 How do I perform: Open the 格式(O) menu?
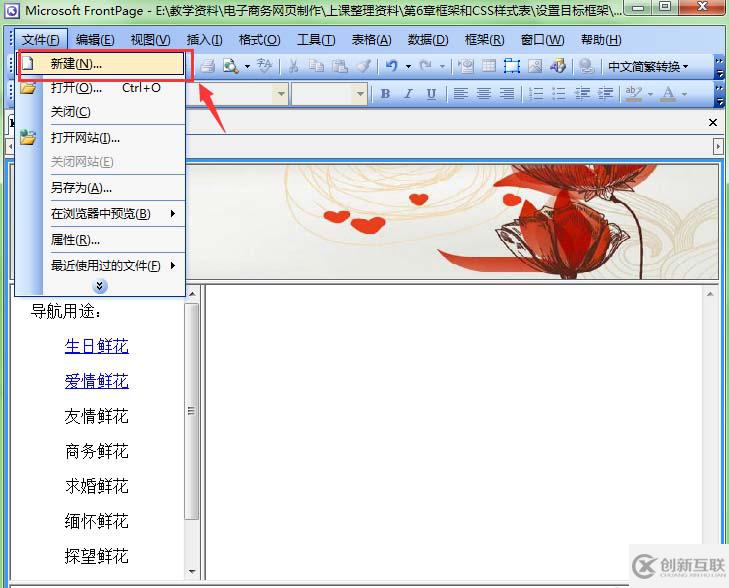(x=259, y=40)
